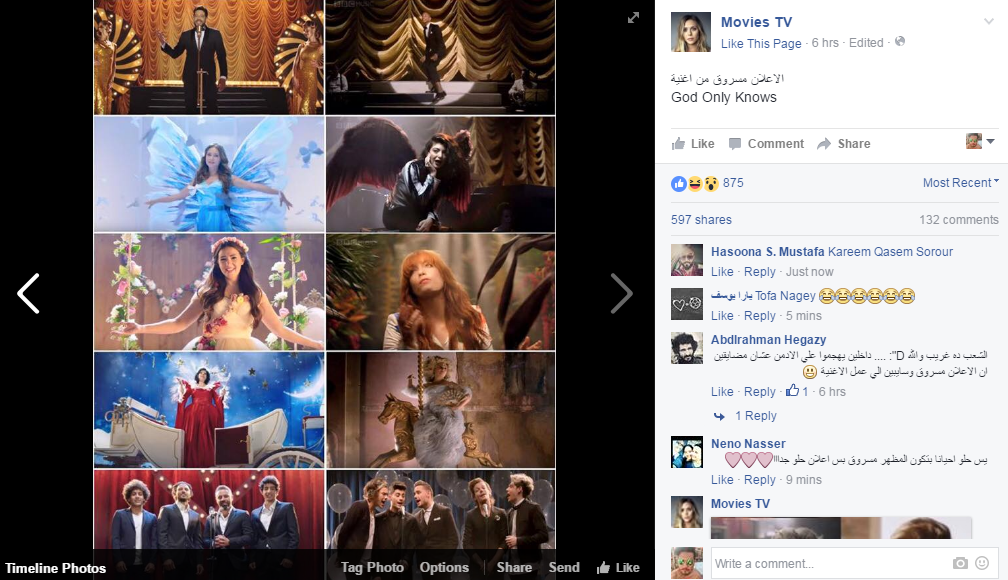
Task: Like the post in the side panel
Action: click(693, 143)
